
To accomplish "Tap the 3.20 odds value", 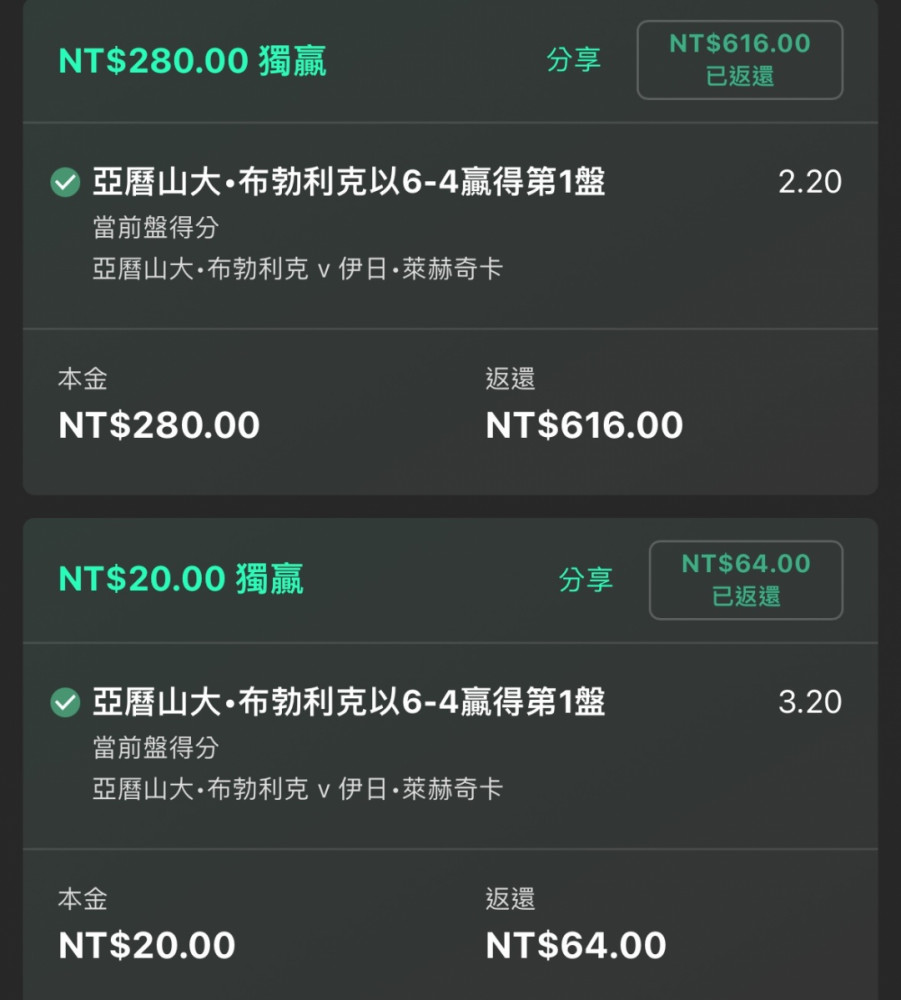I will 810,702.
